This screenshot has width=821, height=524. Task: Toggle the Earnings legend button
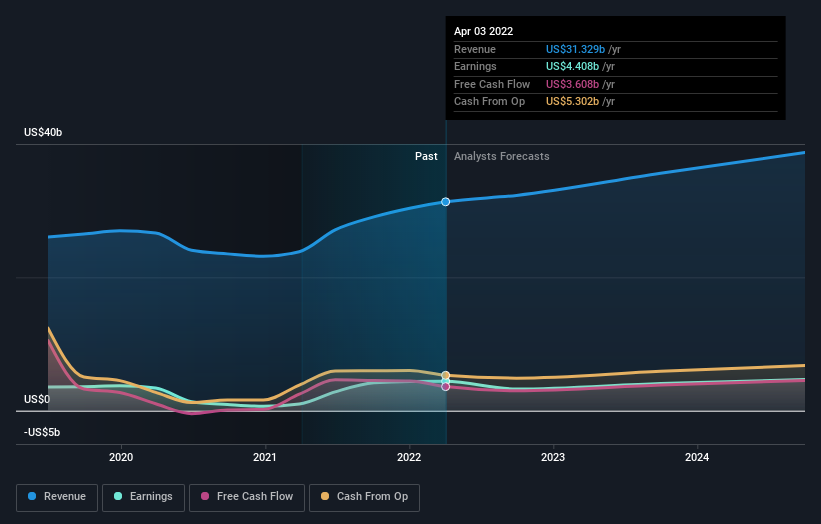point(143,497)
